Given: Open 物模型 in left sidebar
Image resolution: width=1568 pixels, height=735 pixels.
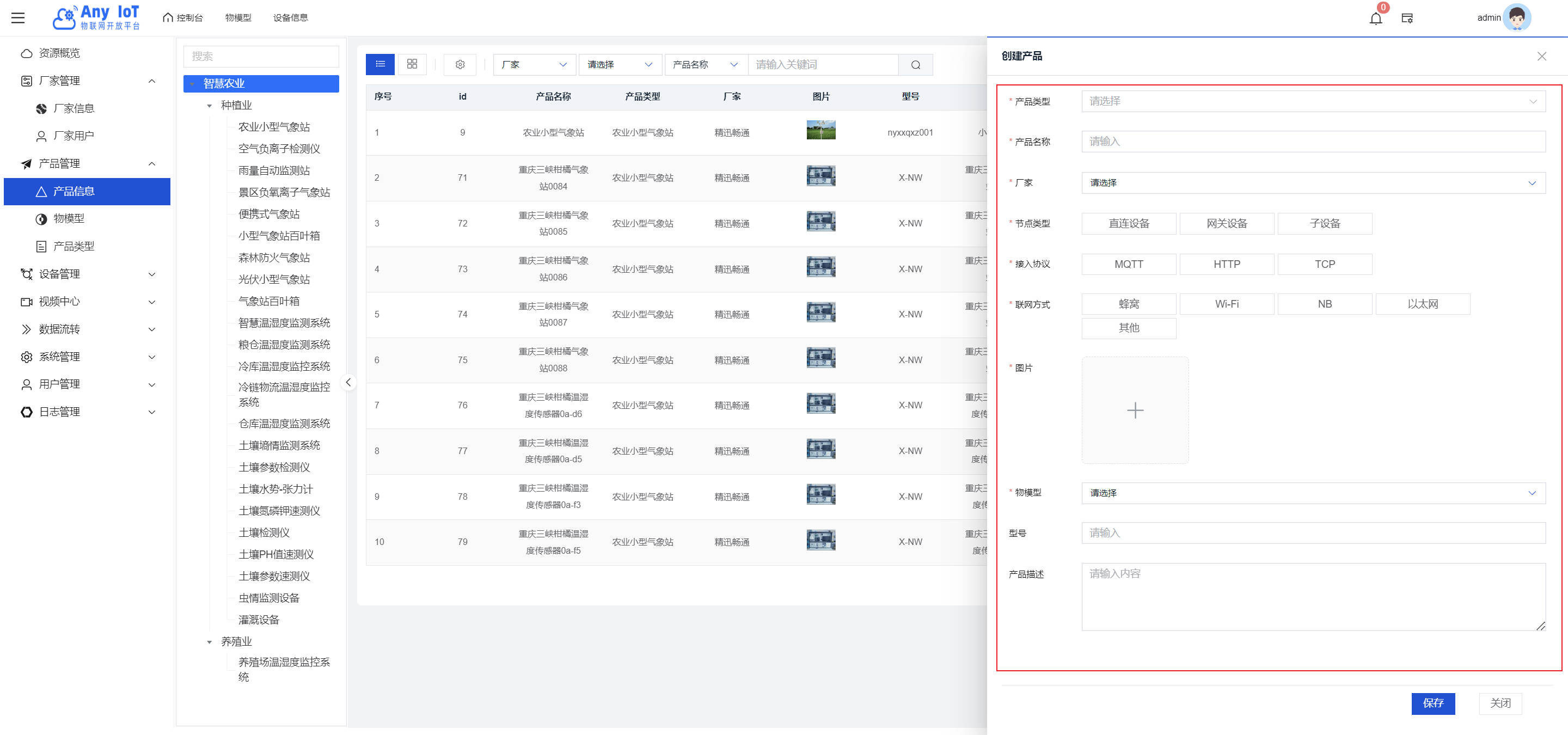Looking at the screenshot, I should pos(68,218).
